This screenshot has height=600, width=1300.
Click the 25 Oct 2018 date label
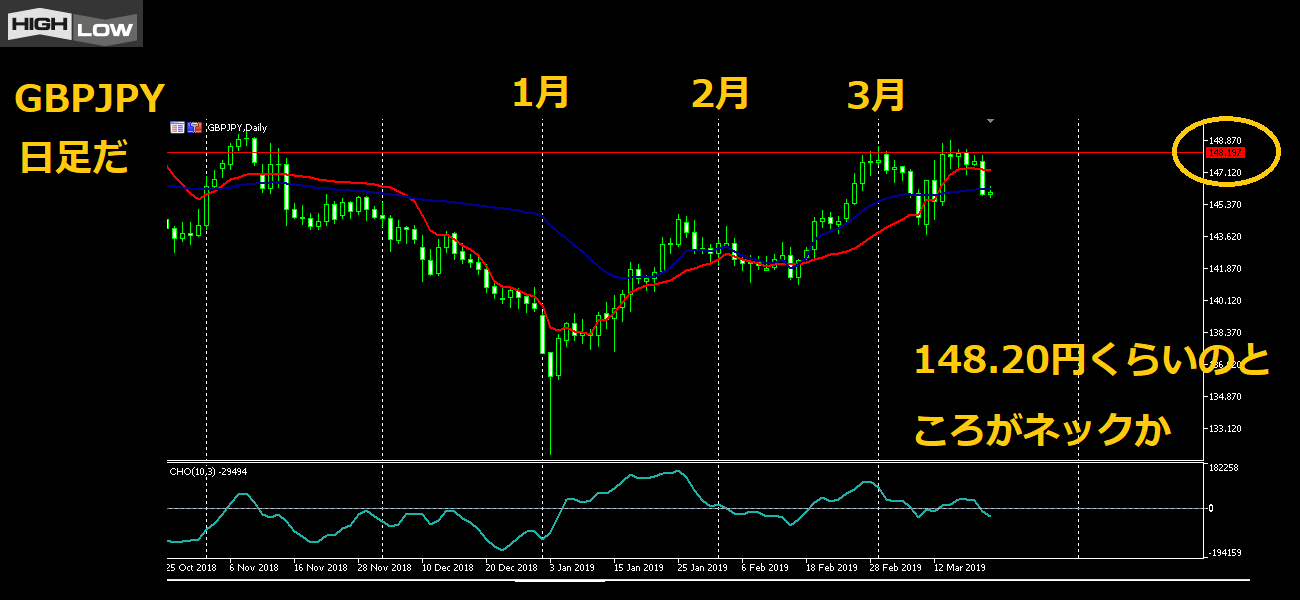click(192, 567)
